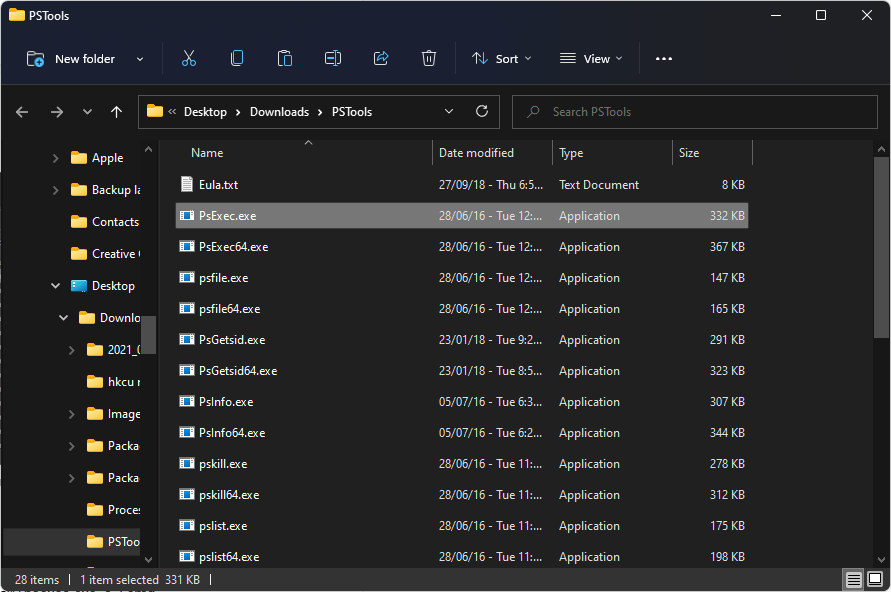Go up one folder level

(x=117, y=112)
